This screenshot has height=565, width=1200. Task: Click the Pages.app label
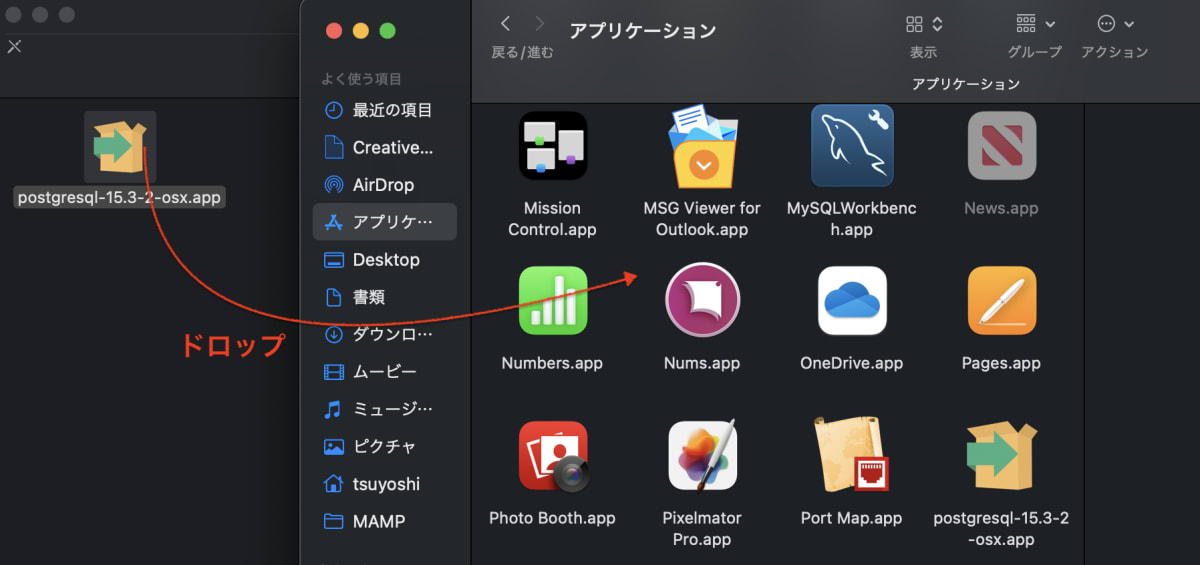pyautogui.click(x=1001, y=363)
